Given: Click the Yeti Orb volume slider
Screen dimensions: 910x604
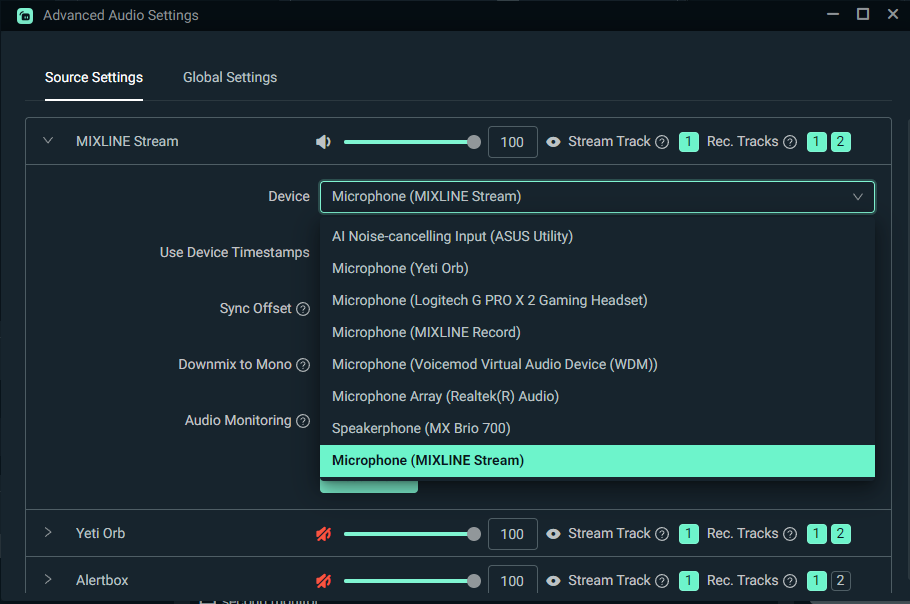Looking at the screenshot, I should pos(412,534).
